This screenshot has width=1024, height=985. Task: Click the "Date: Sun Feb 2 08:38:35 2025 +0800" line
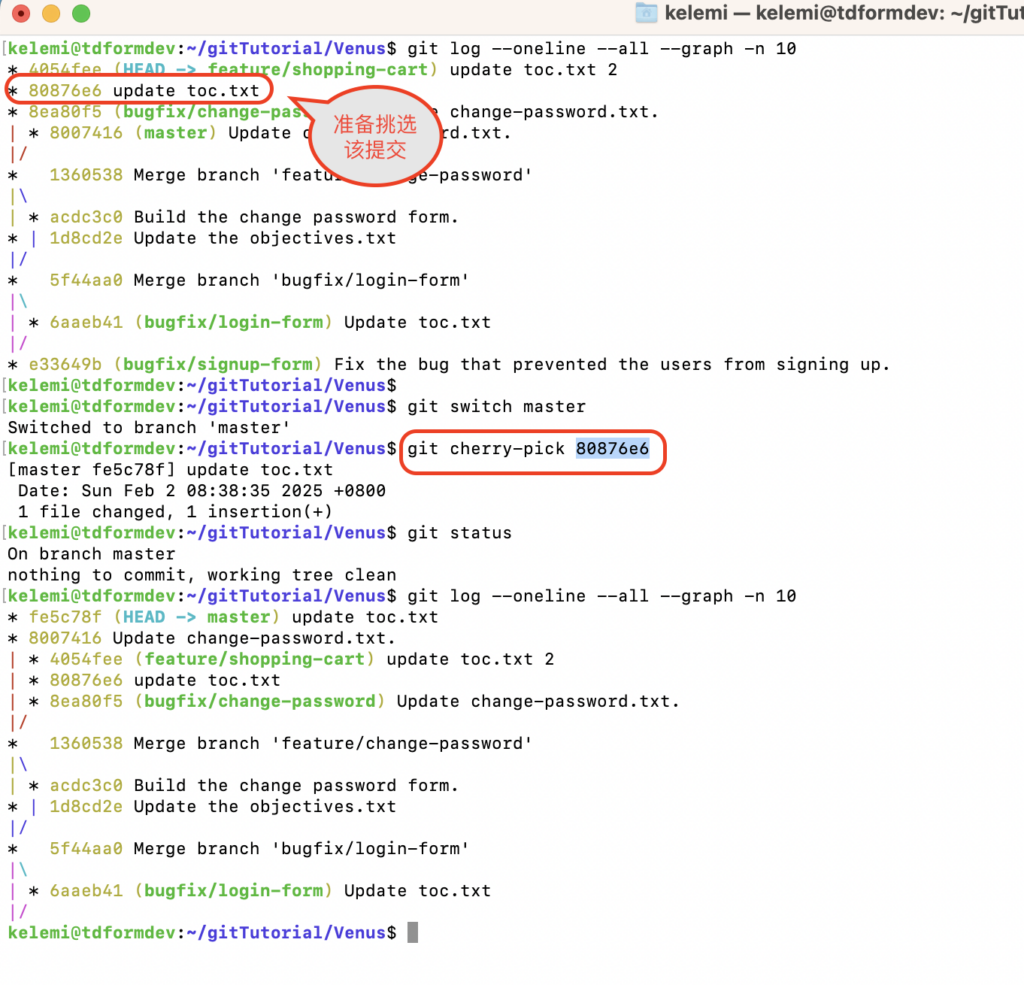coord(202,491)
